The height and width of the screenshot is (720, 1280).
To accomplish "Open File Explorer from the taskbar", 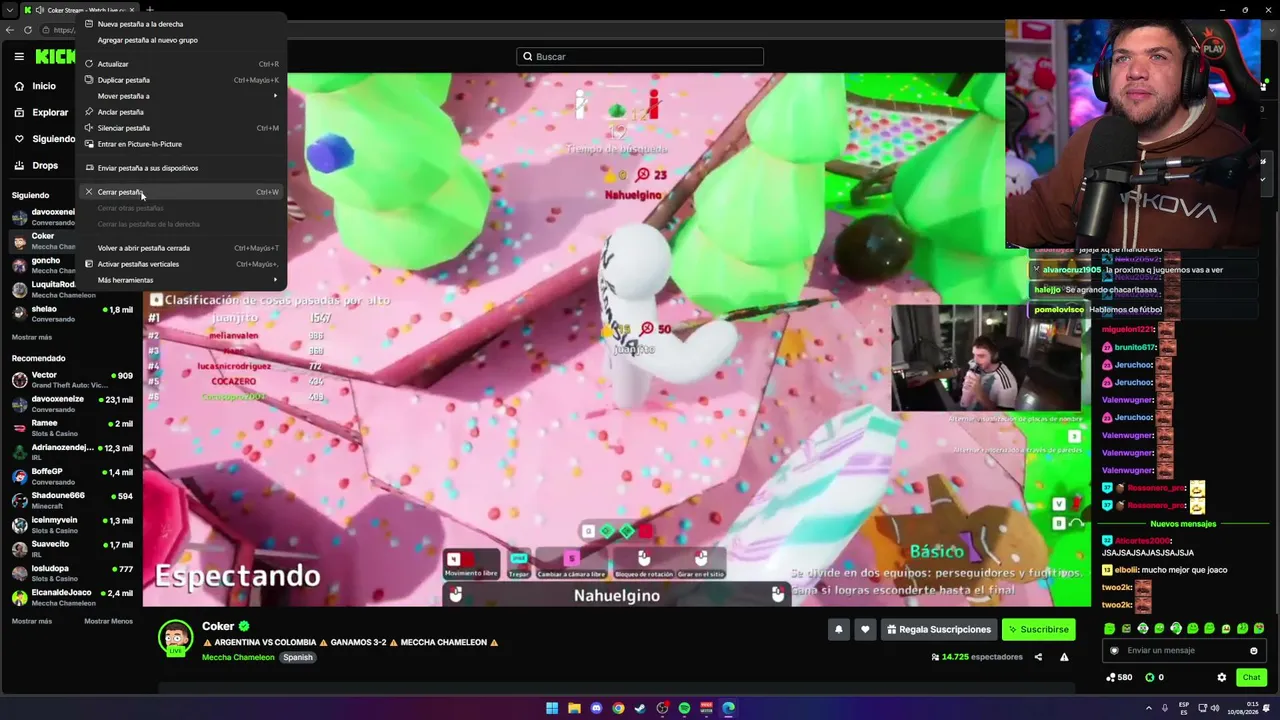I will (574, 708).
